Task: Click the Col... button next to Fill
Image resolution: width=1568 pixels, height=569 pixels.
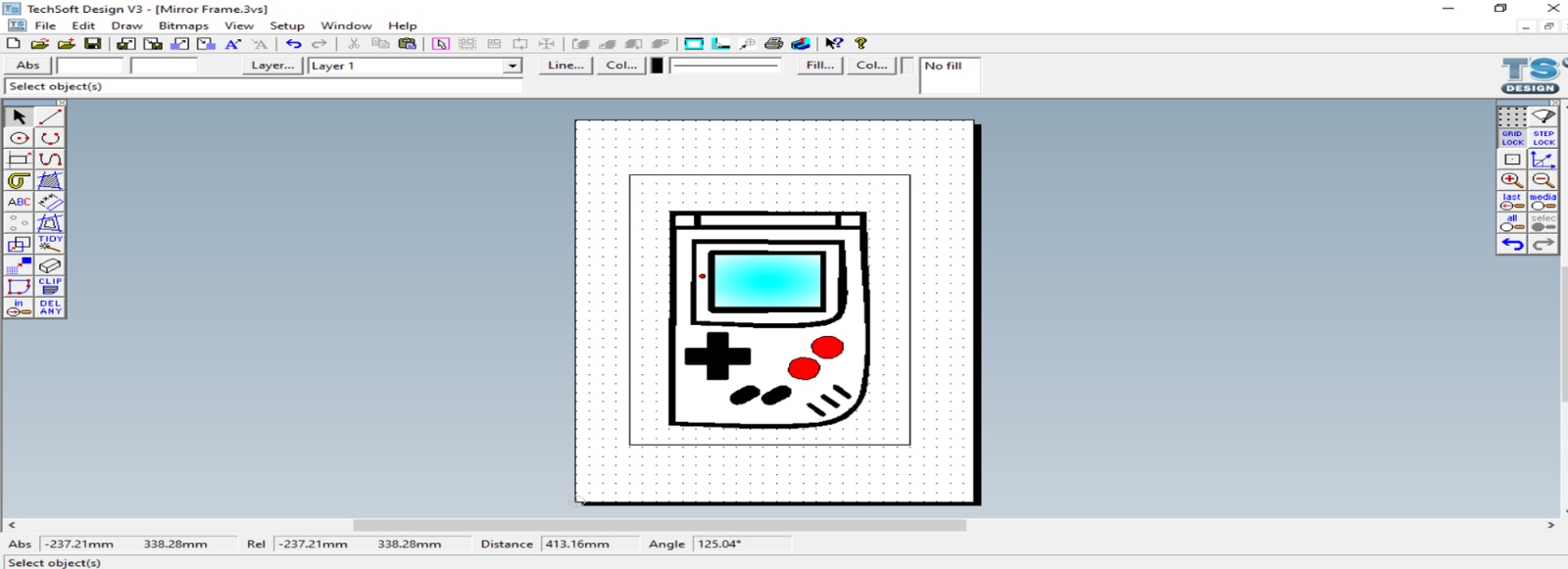Action: pos(871,66)
